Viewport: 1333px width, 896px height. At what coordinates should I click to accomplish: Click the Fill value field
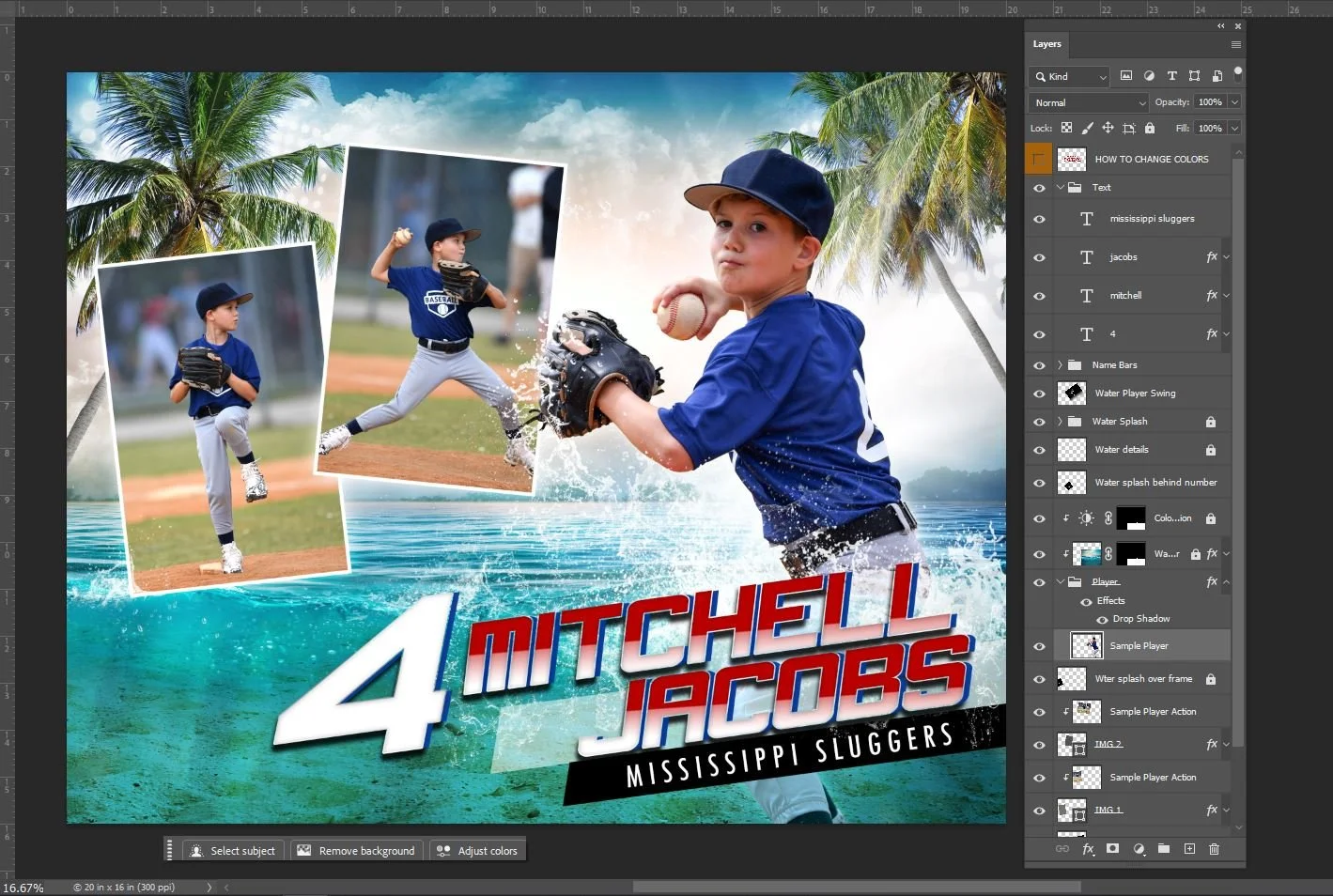[1210, 128]
